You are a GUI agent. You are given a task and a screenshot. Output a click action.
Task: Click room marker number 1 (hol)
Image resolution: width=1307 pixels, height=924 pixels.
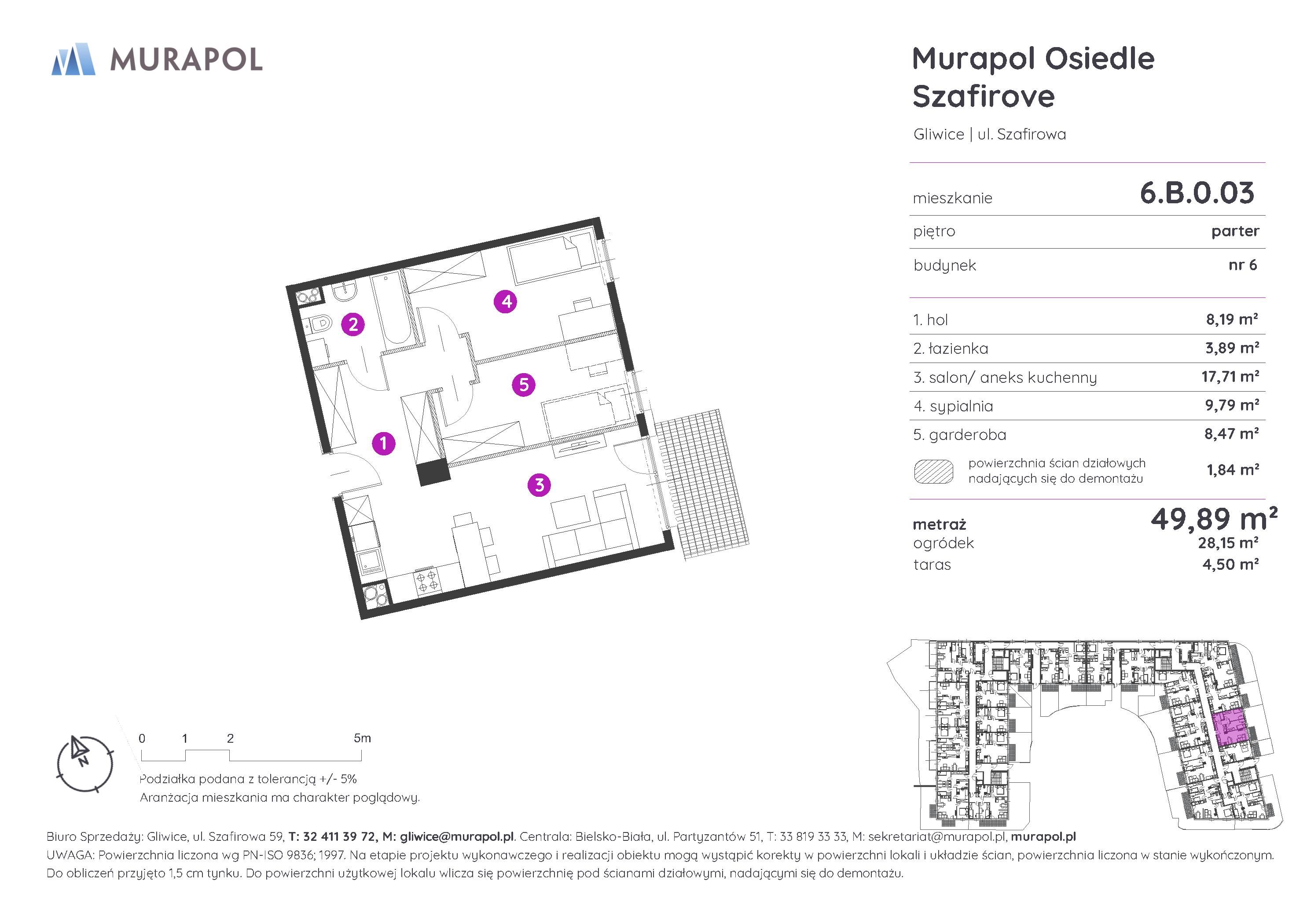coord(384,443)
